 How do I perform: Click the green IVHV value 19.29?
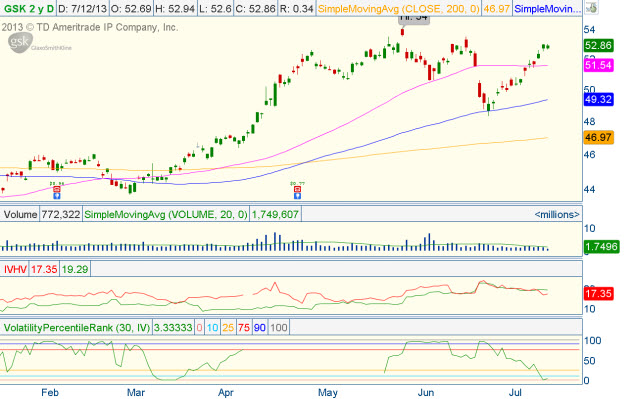click(x=75, y=269)
